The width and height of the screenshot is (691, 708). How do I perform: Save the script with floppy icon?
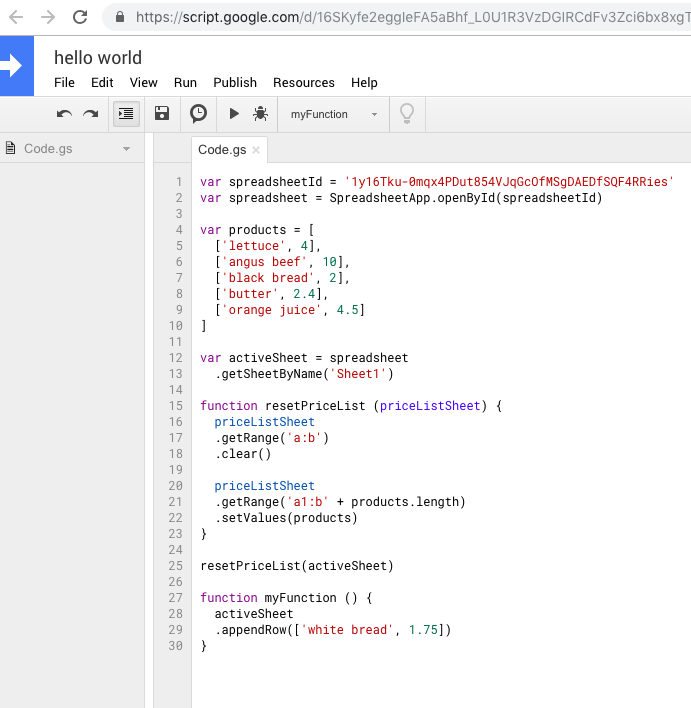[x=162, y=113]
